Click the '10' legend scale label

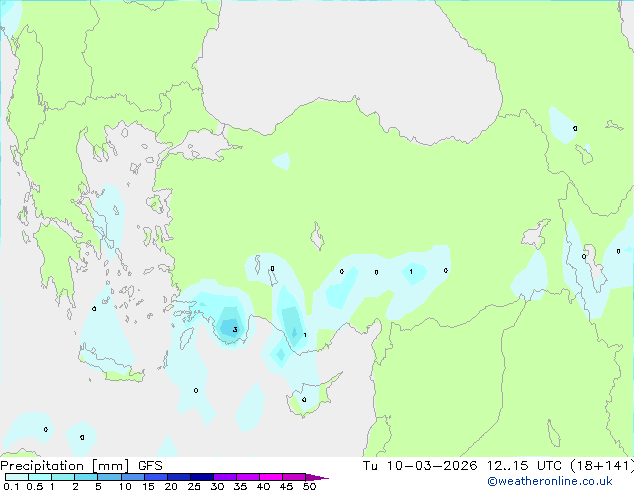click(x=125, y=486)
